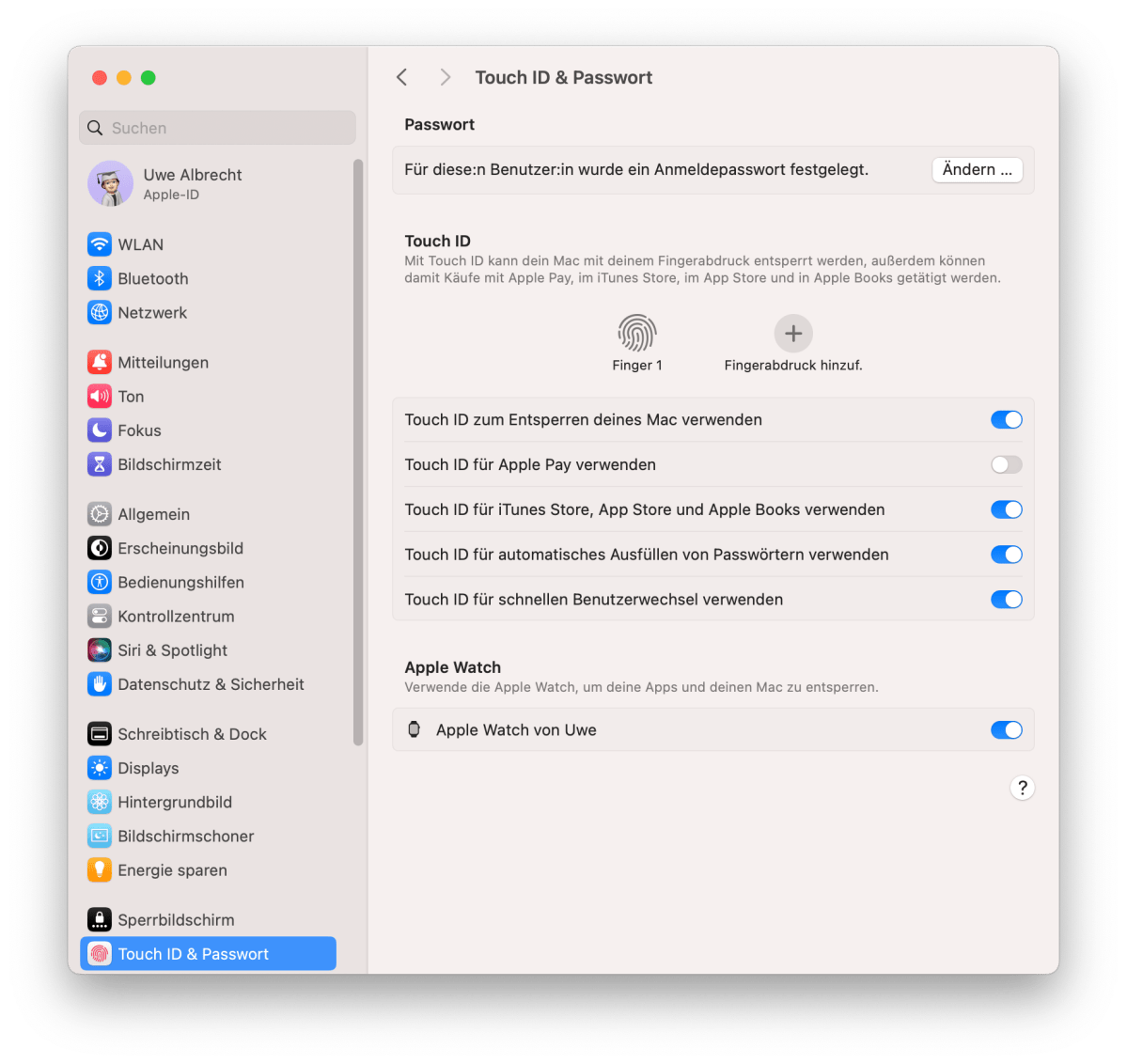Click the Suchen search field
Image resolution: width=1127 pixels, height=1064 pixels.
click(216, 128)
